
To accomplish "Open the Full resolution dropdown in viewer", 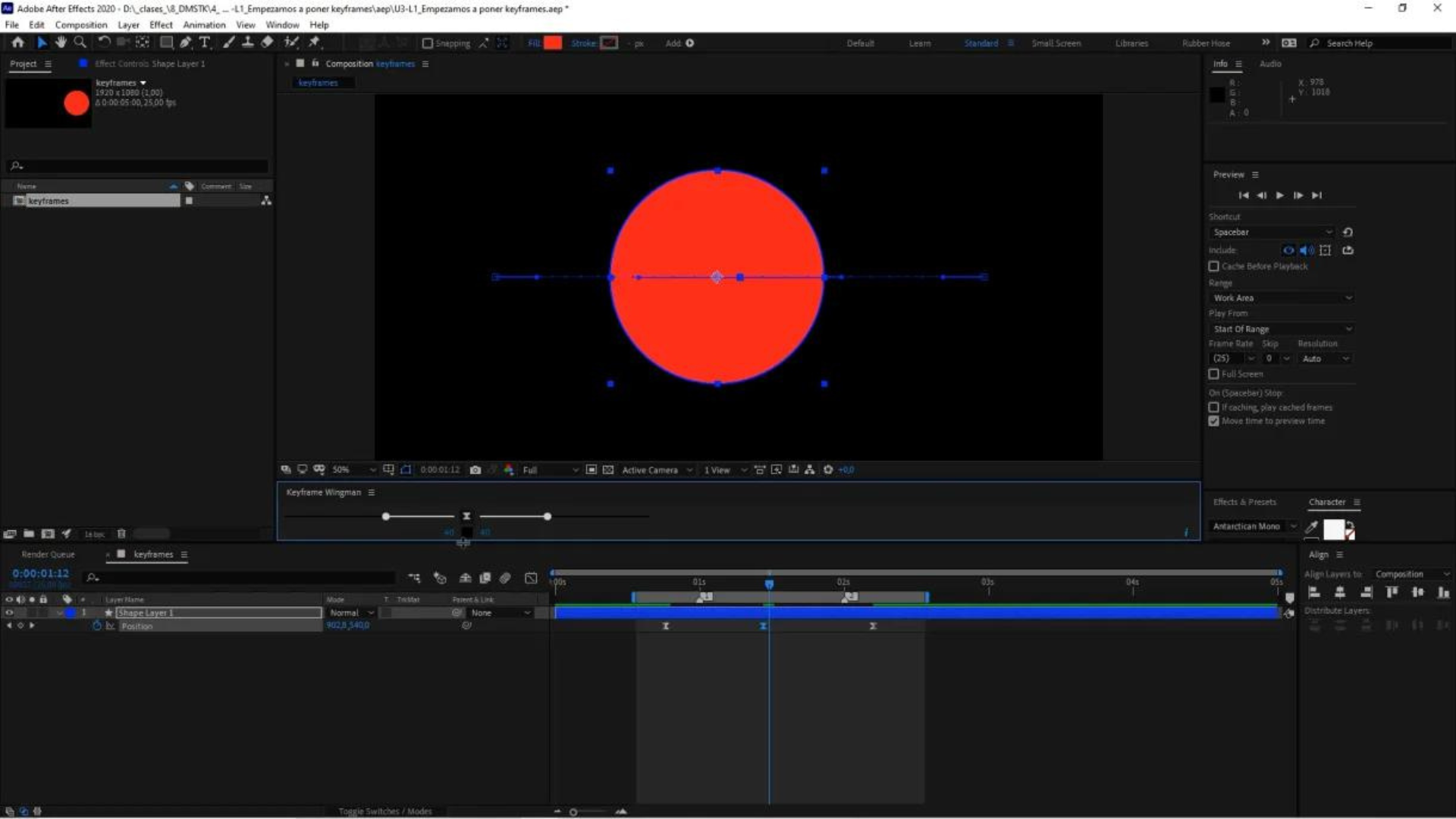I will tap(551, 470).
